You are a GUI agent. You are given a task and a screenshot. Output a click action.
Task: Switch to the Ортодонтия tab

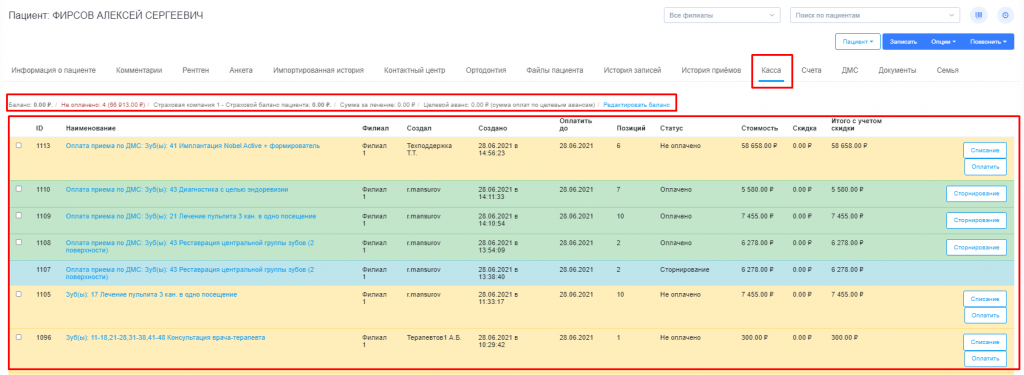pos(486,70)
